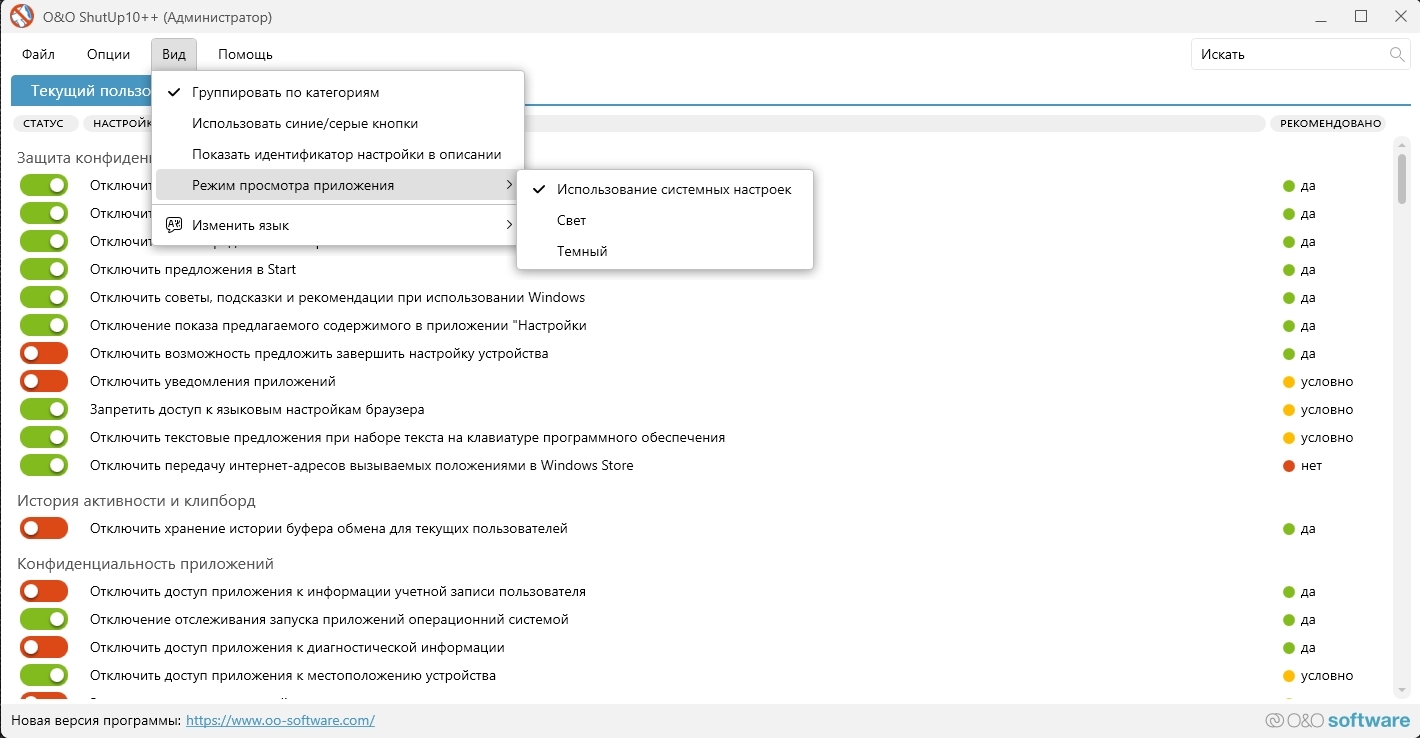Toggle switch for передачу интернет-адресов Windows Store
This screenshot has width=1420, height=738.
click(x=44, y=465)
